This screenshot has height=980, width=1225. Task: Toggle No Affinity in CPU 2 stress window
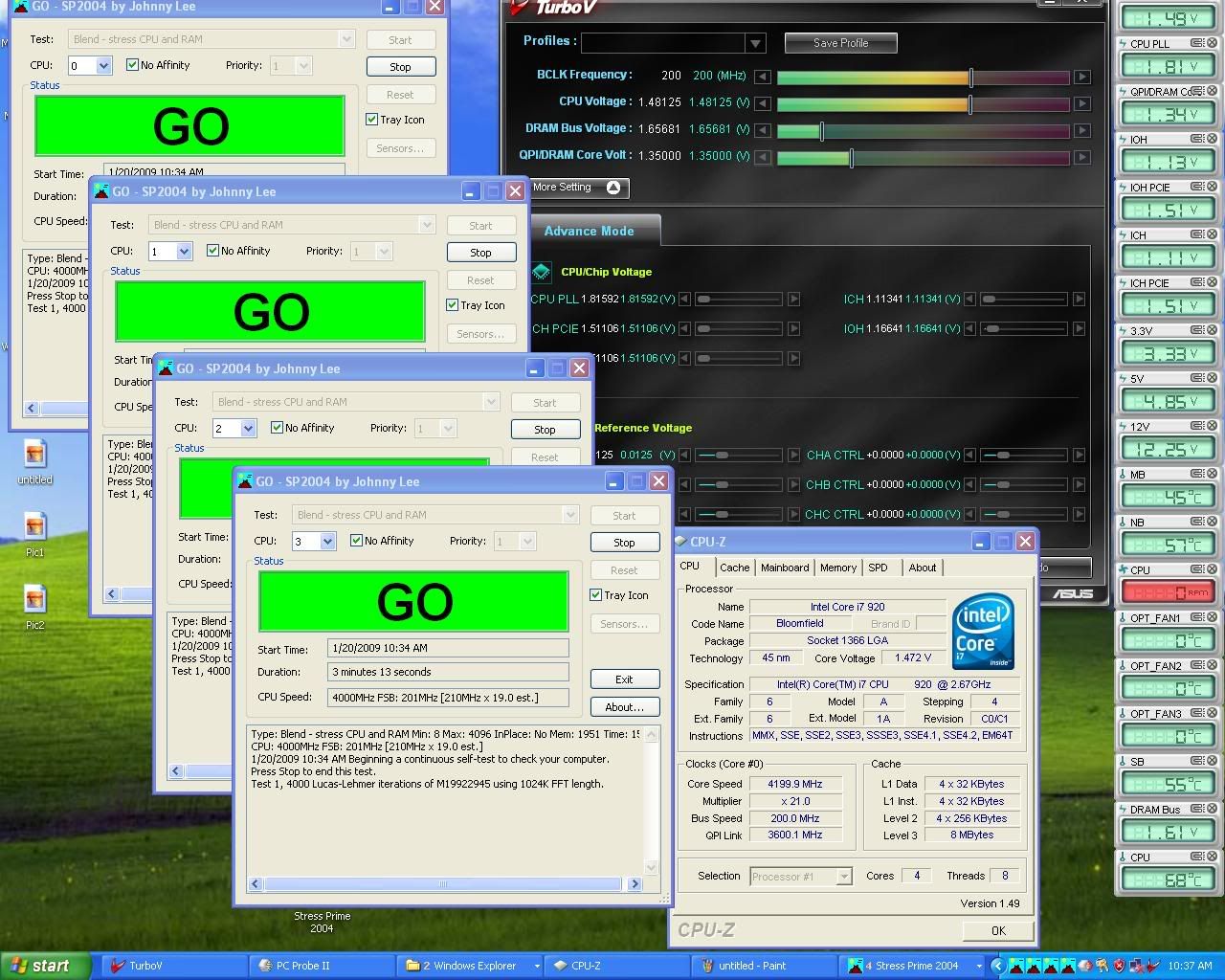tap(277, 428)
